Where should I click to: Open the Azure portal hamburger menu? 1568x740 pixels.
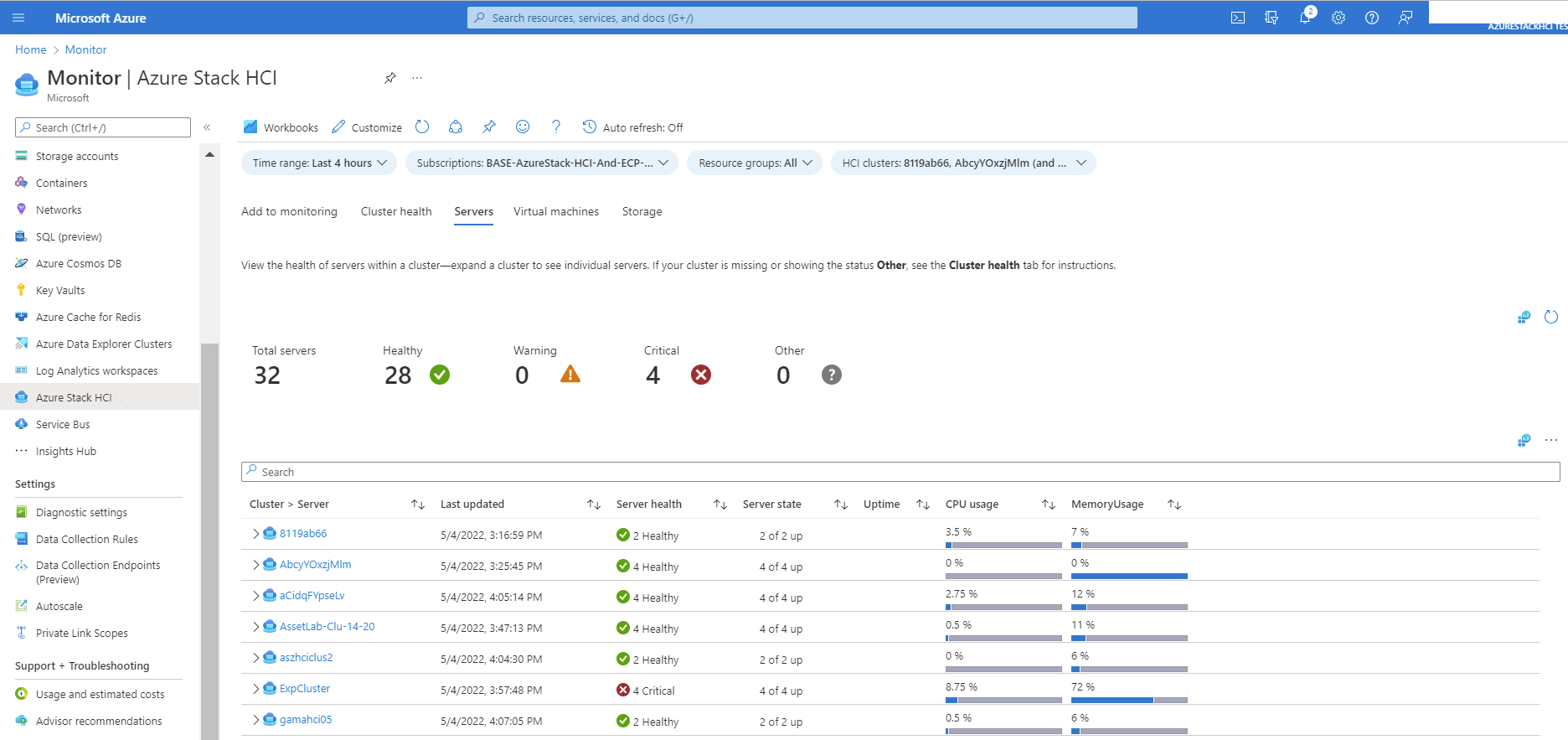point(19,18)
